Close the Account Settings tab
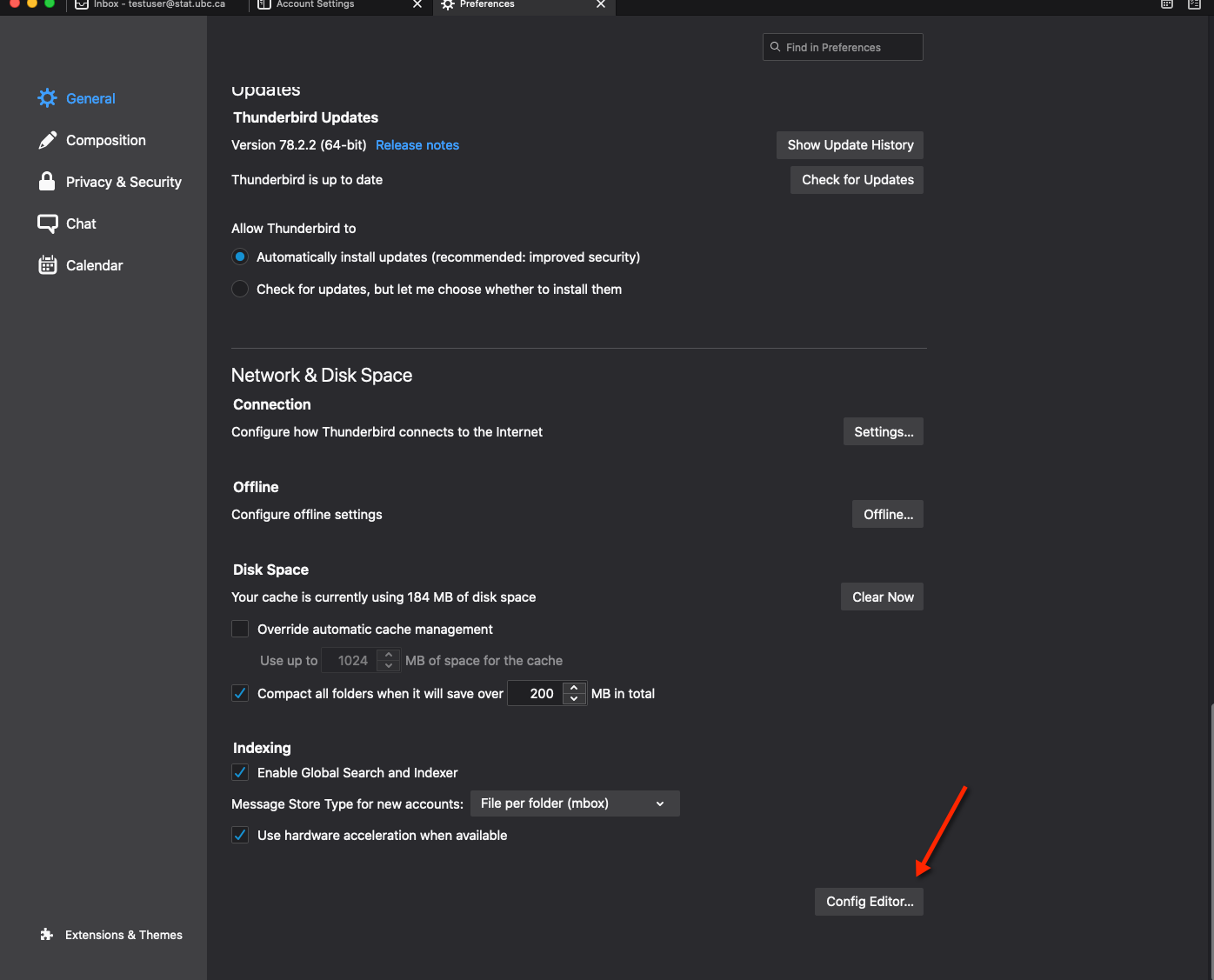 coord(417,4)
